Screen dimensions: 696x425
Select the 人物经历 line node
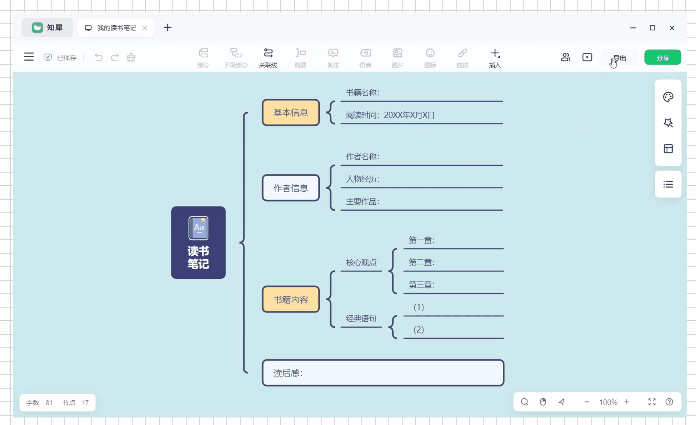click(422, 179)
